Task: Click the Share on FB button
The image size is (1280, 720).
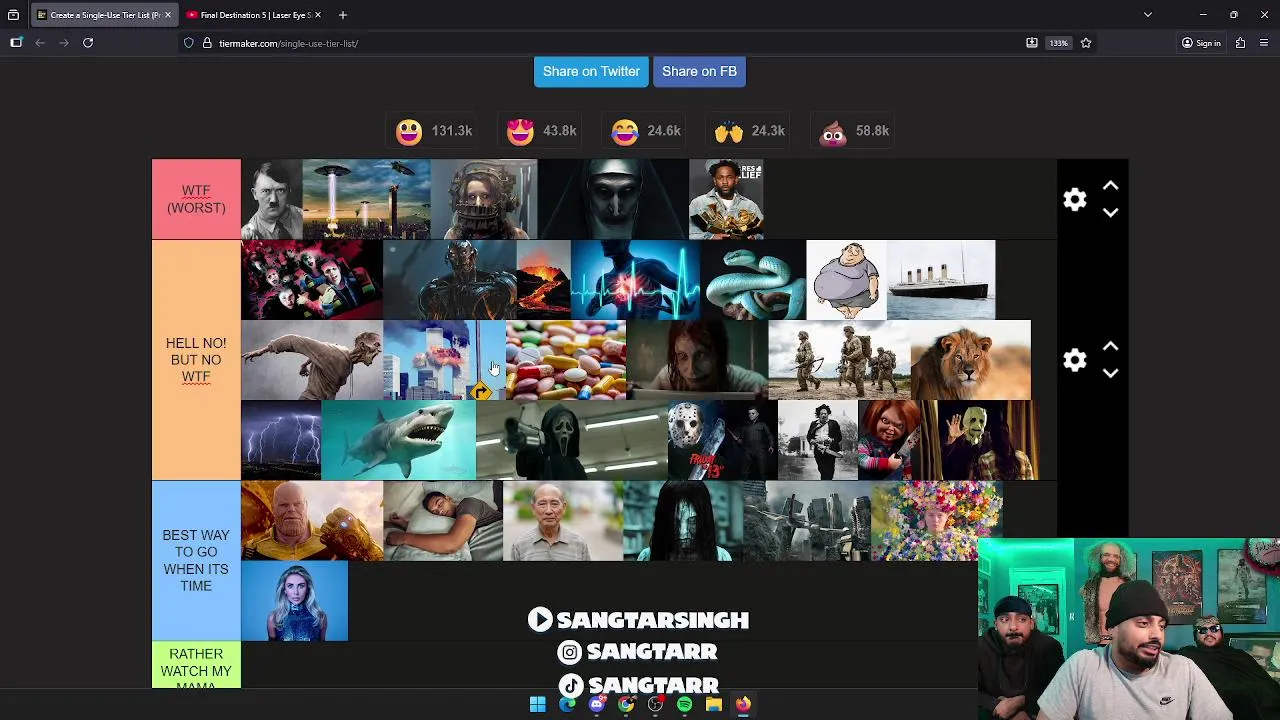Action: [699, 71]
